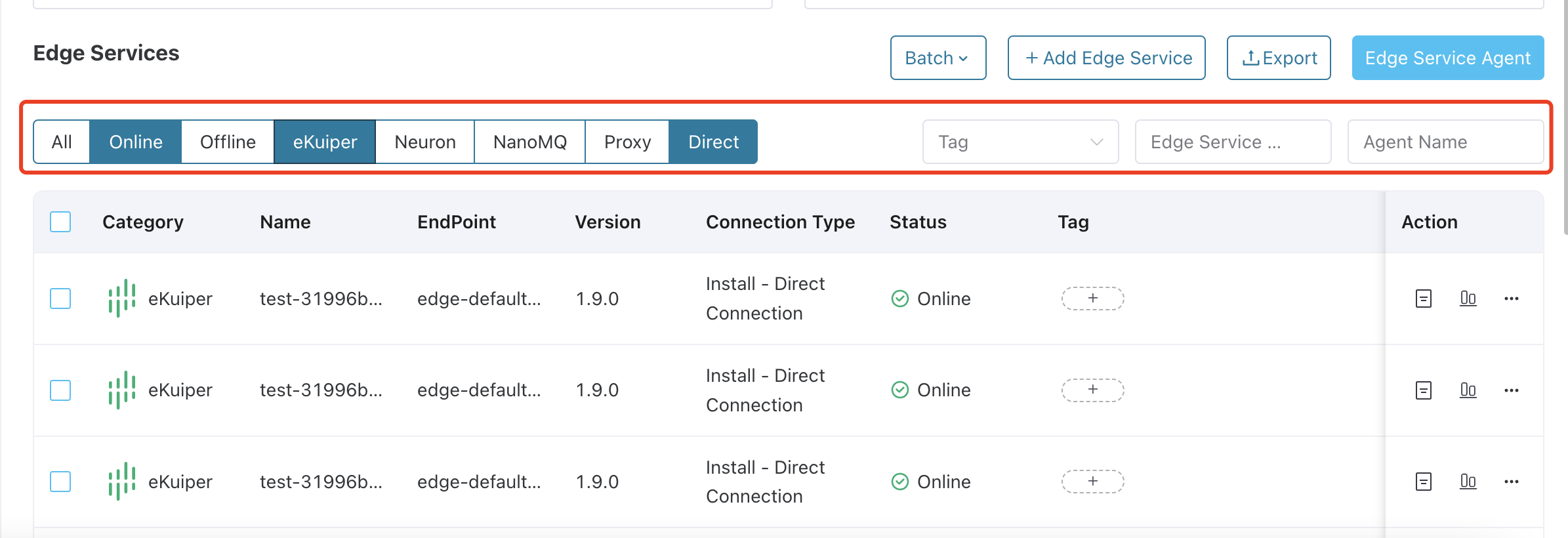Select the Offline filter

pyautogui.click(x=228, y=142)
